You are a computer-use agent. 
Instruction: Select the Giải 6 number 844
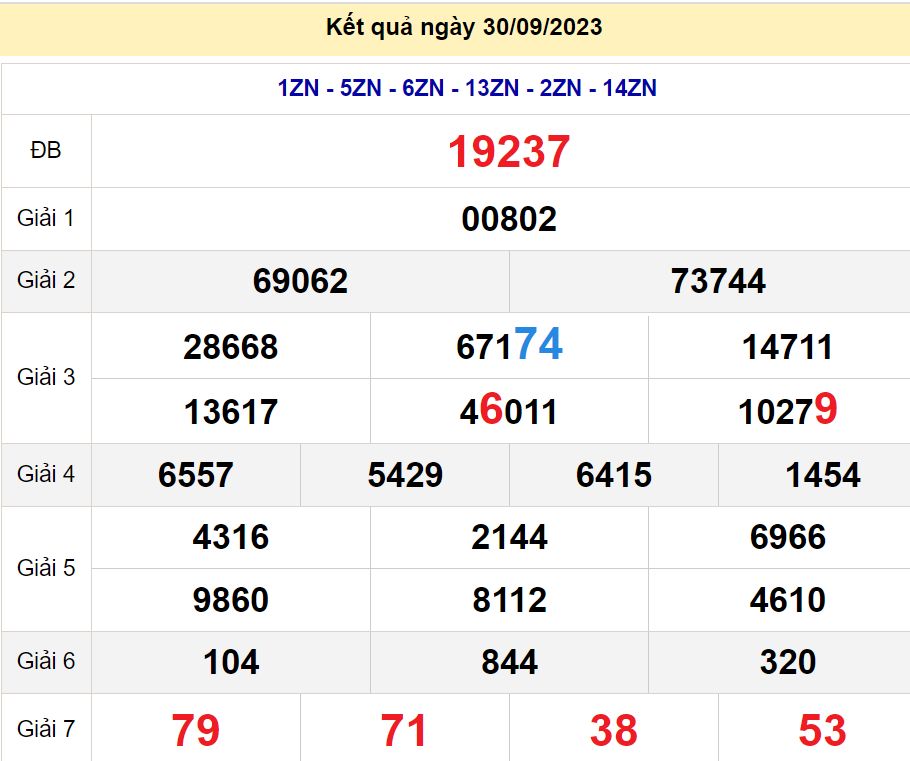pyautogui.click(x=509, y=662)
